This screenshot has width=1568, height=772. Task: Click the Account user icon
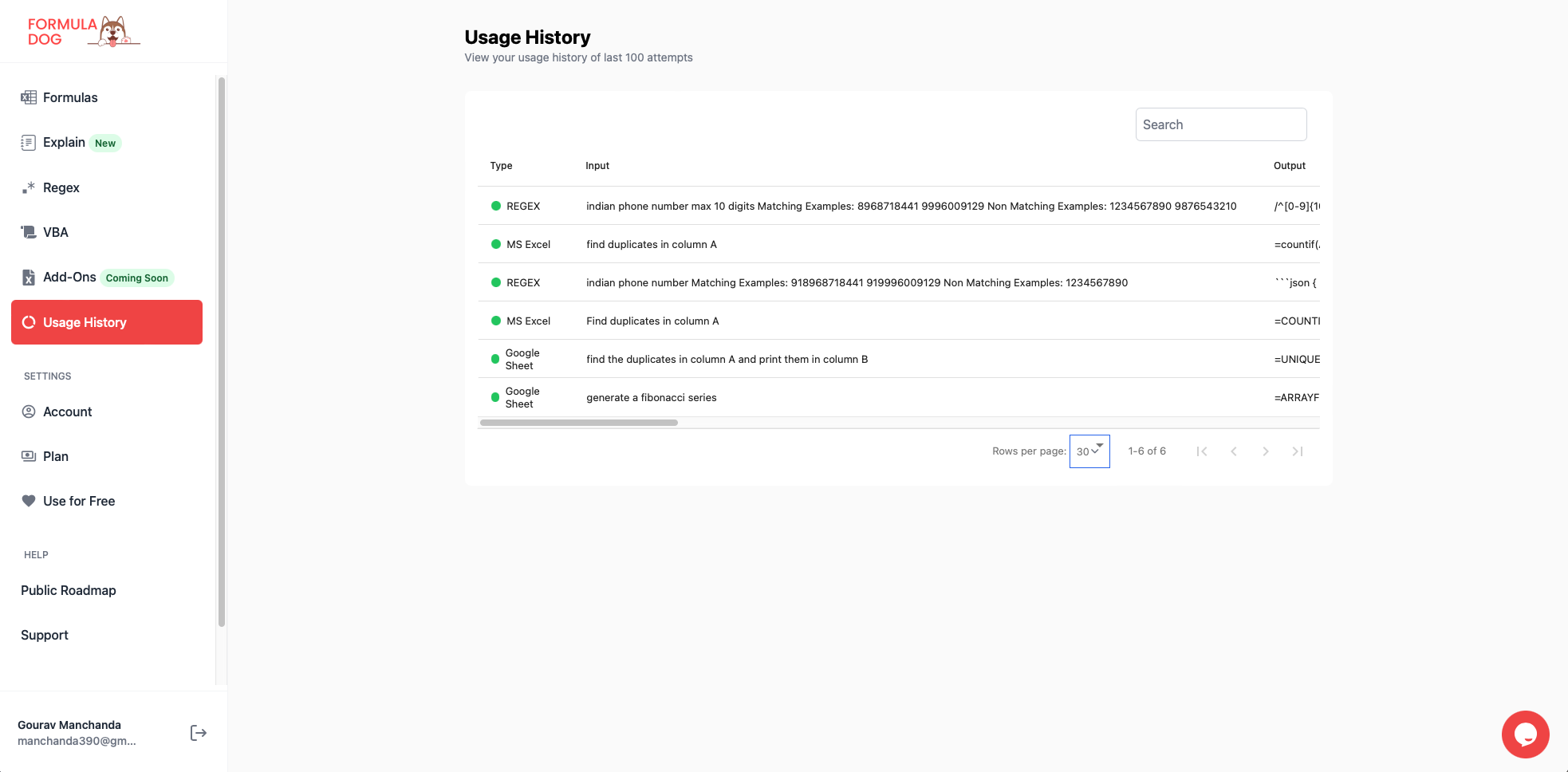click(x=29, y=412)
